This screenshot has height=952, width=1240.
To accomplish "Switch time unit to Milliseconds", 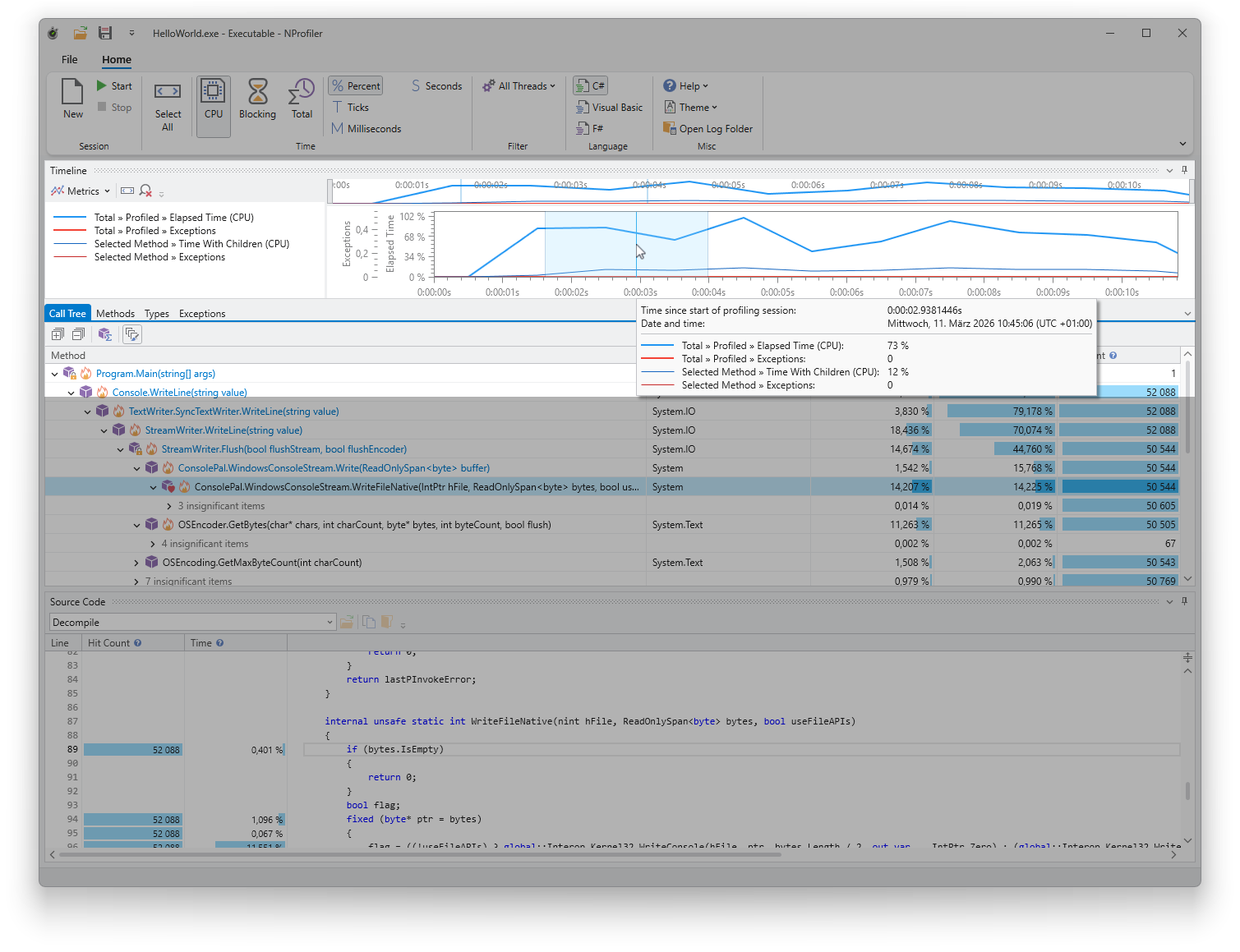I will click(366, 129).
